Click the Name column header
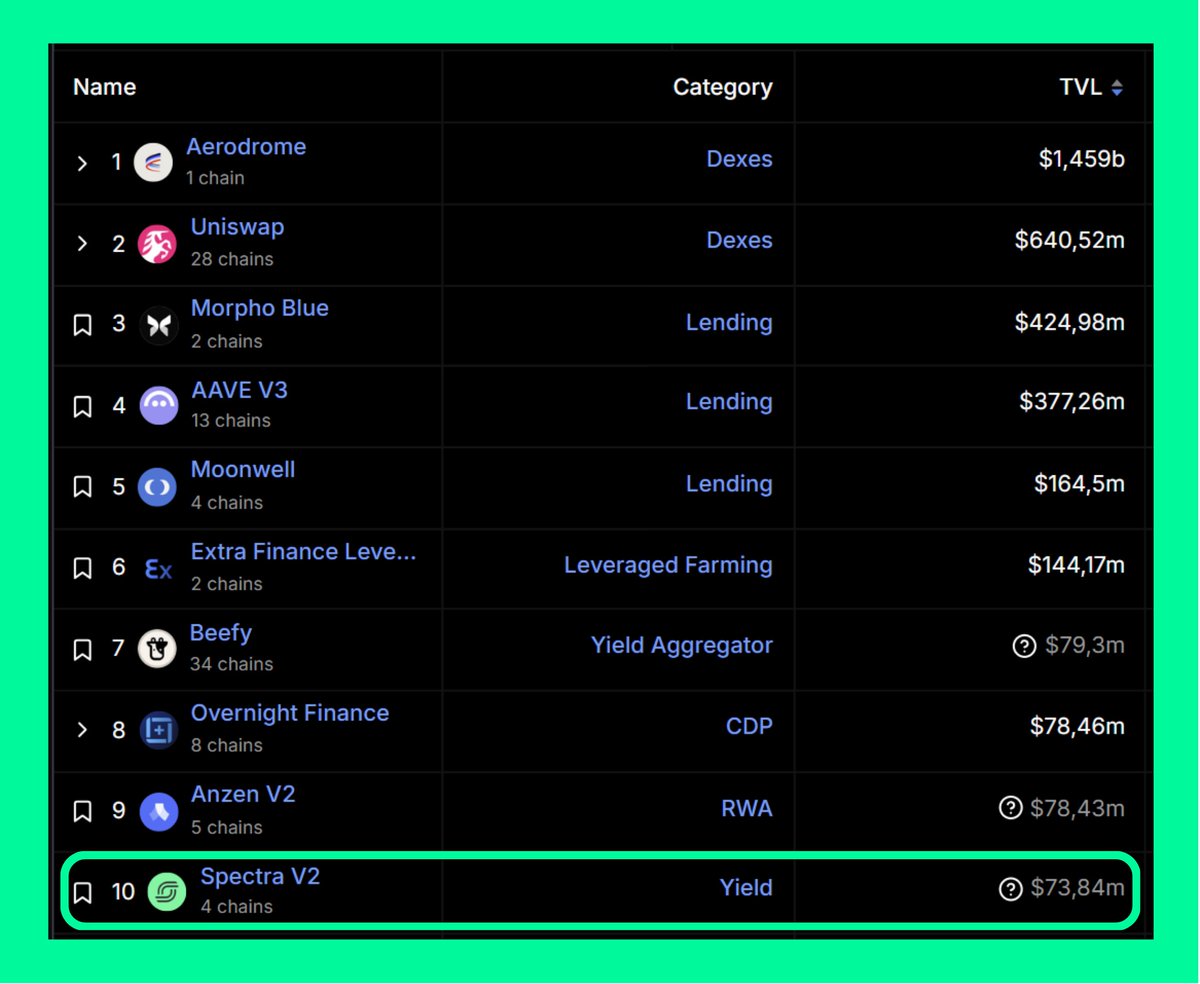The image size is (1200, 984). tap(105, 87)
